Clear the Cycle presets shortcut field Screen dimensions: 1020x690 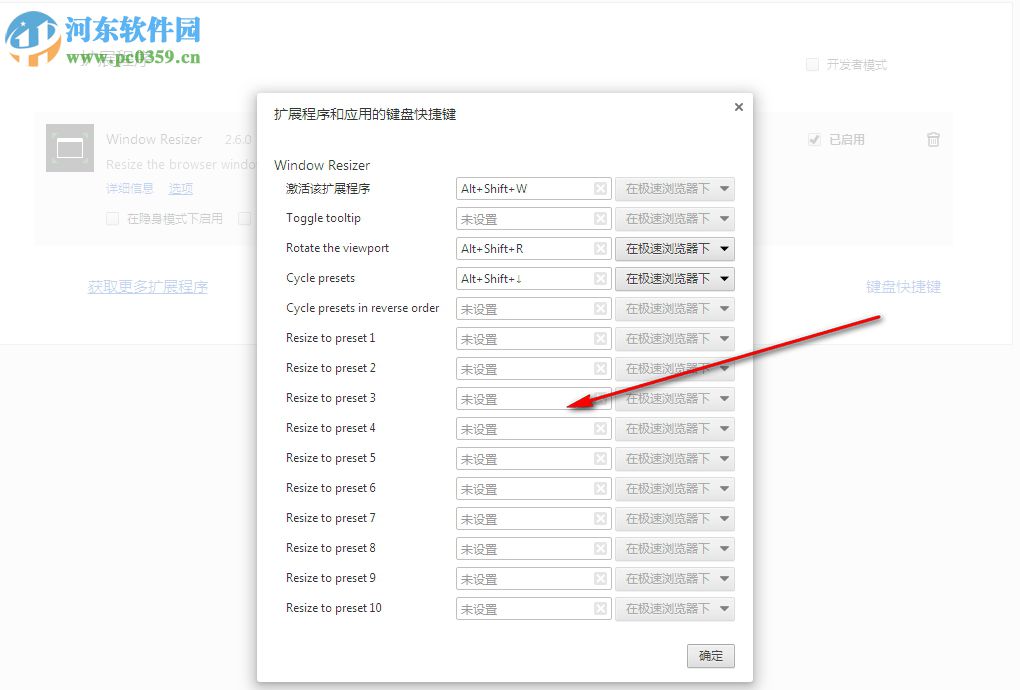pyautogui.click(x=602, y=278)
